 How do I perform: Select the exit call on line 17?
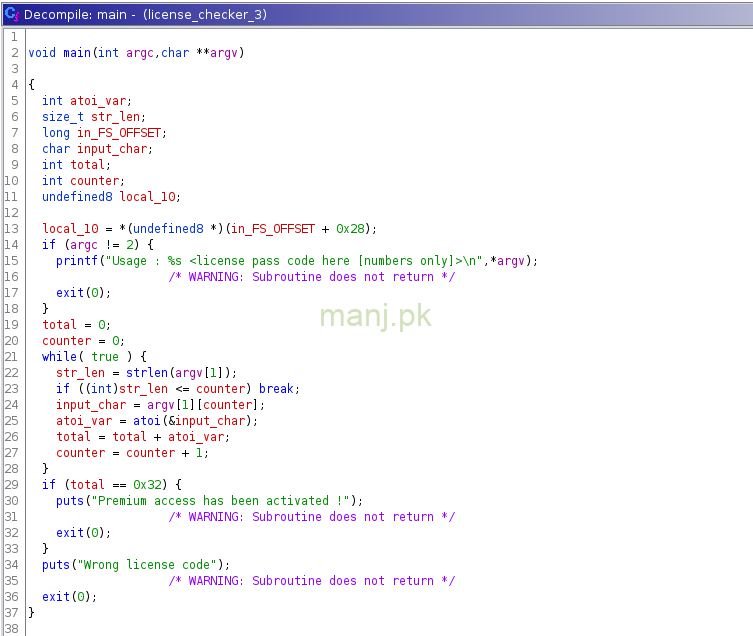[70, 293]
